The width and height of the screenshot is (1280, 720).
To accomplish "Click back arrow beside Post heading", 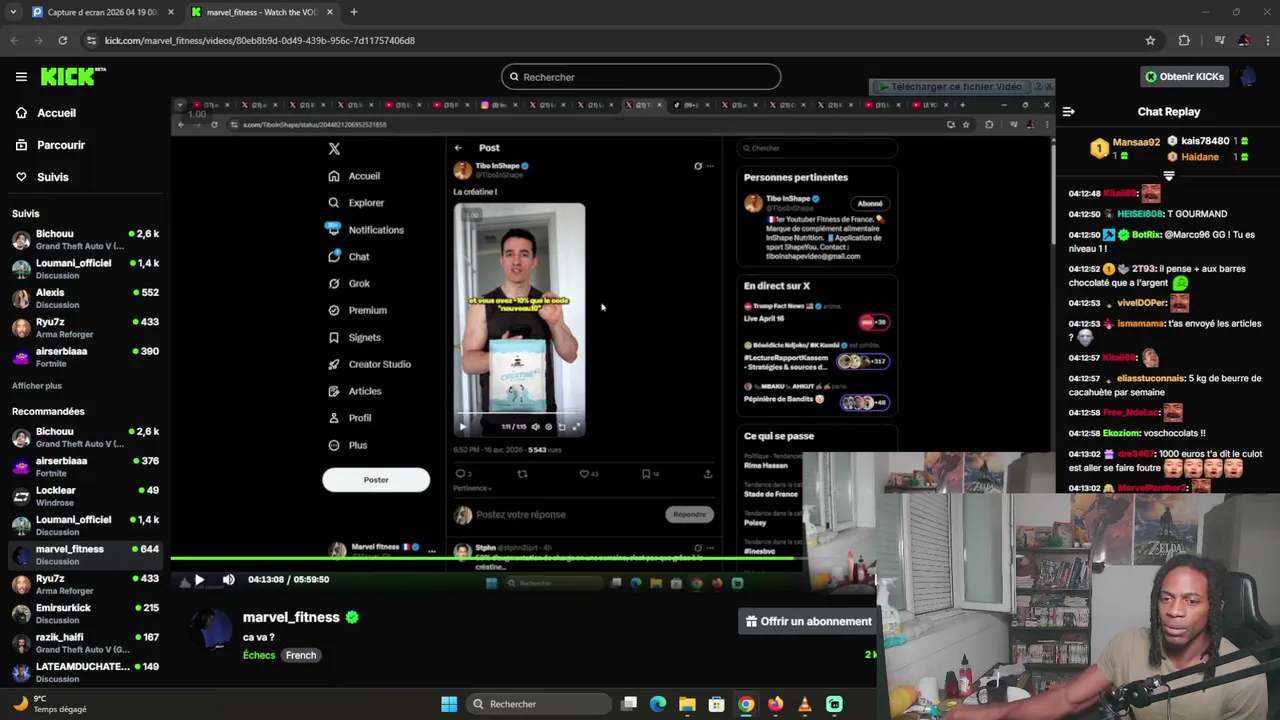I will coord(458,148).
